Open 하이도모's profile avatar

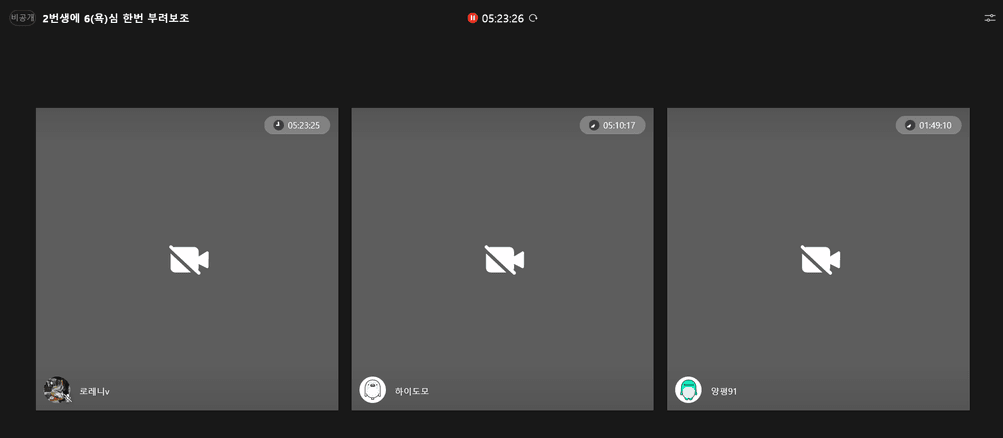[373, 390]
